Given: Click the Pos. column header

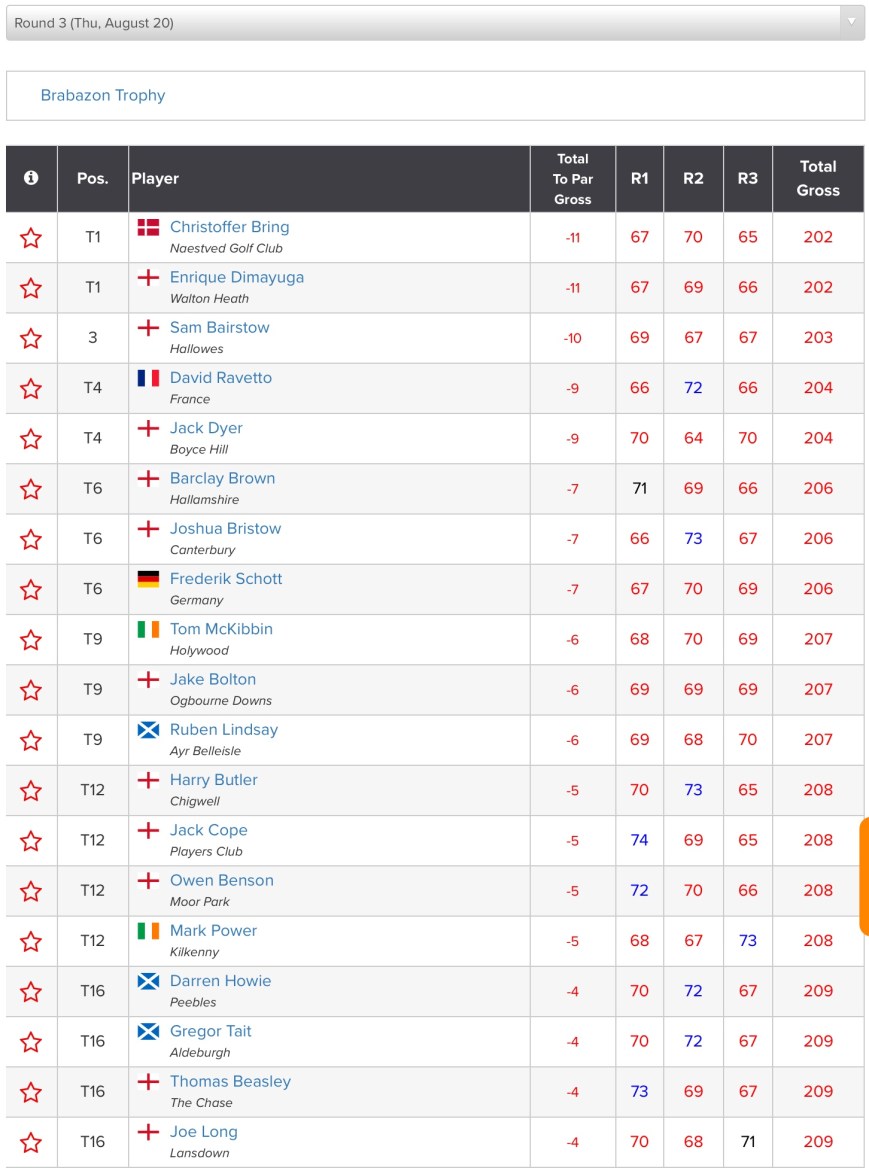Looking at the screenshot, I should coord(92,178).
